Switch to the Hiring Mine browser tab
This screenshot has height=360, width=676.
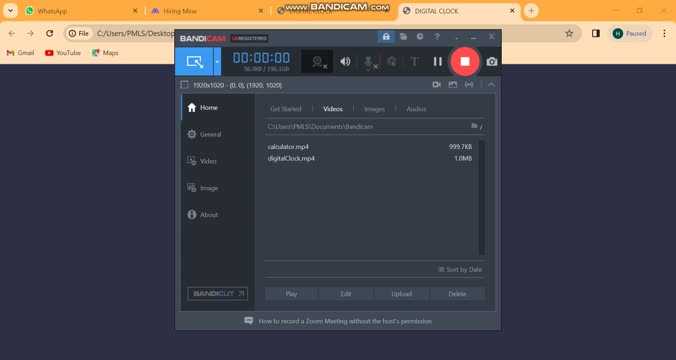click(x=207, y=11)
